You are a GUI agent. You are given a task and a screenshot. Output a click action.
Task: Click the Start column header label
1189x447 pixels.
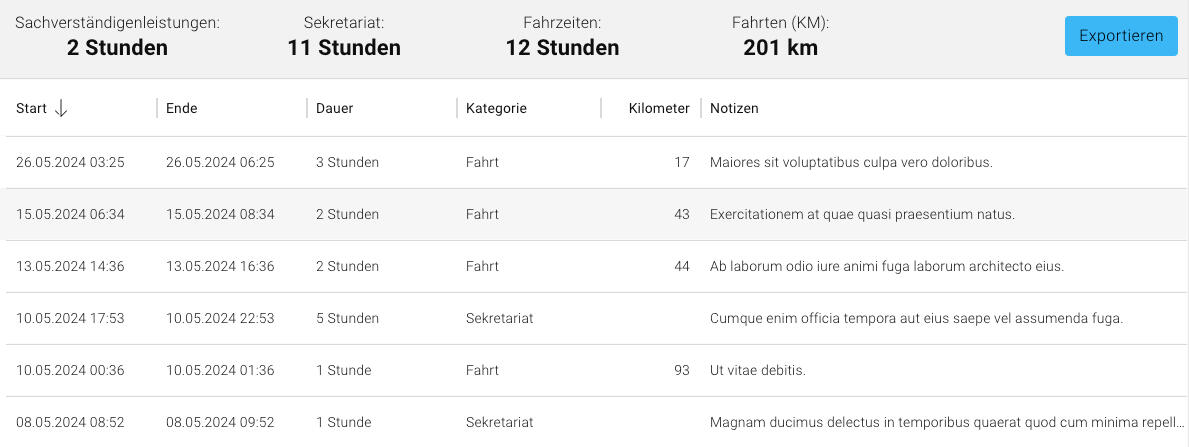pyautogui.click(x=31, y=108)
